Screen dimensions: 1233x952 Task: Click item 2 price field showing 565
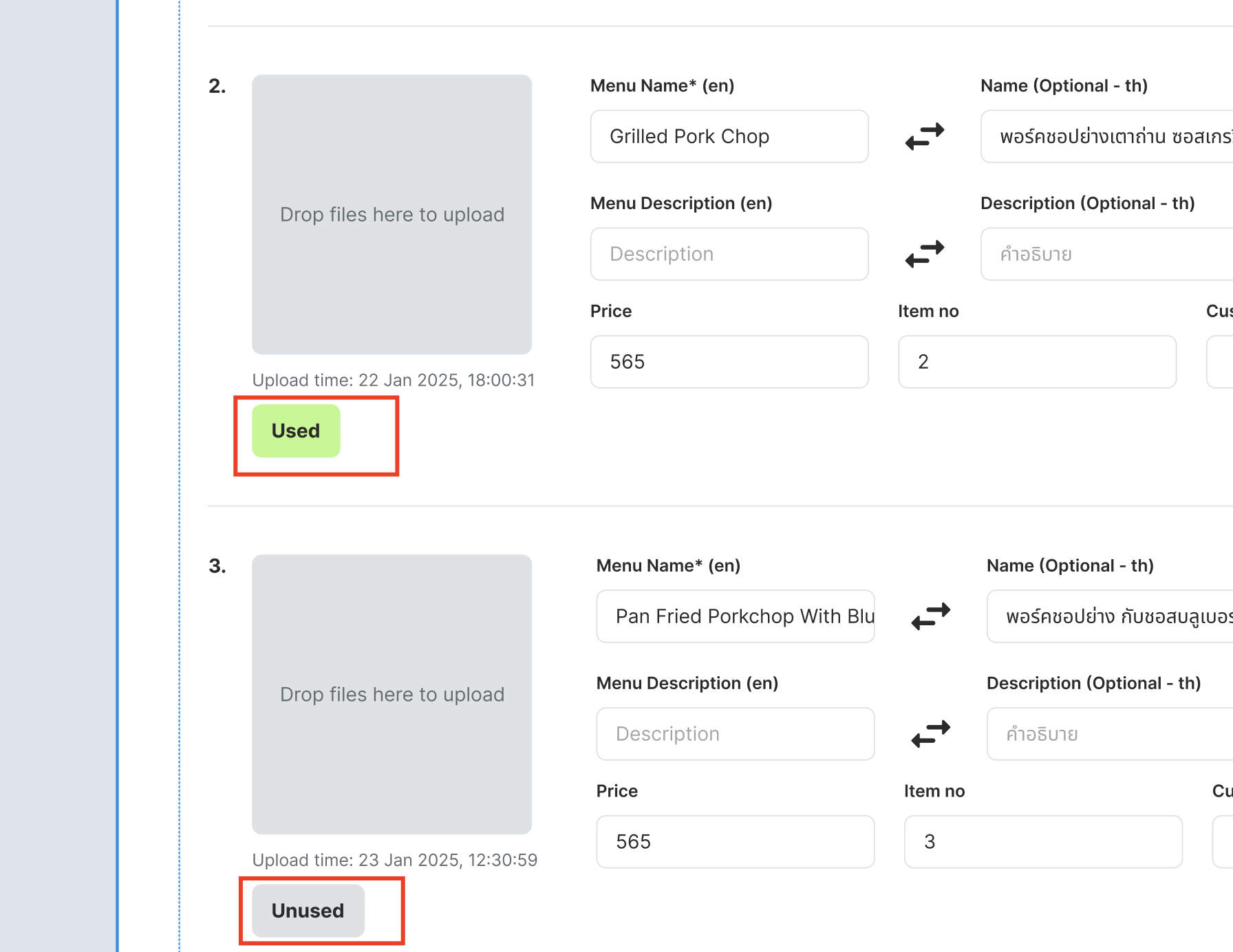click(x=729, y=362)
